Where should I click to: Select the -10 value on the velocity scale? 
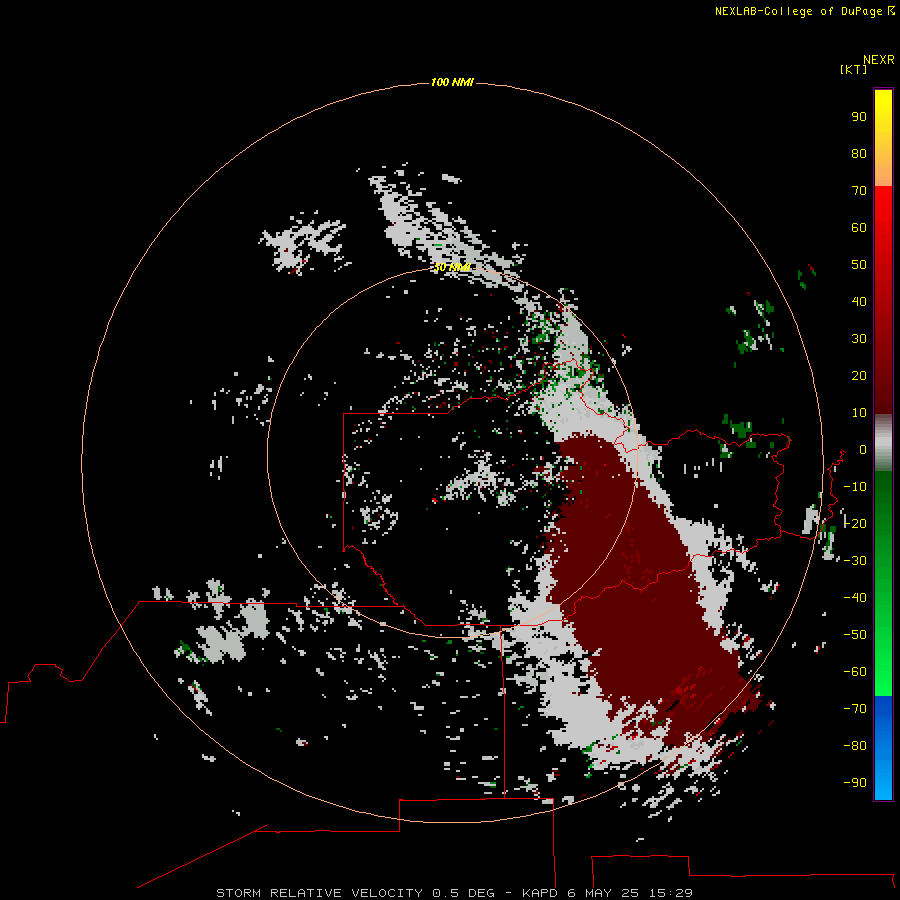855,487
